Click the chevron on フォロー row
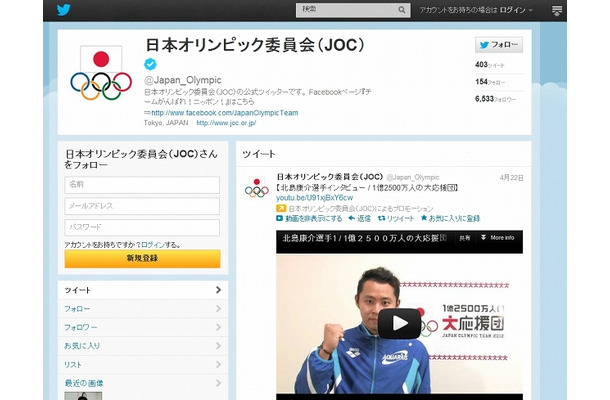610x400 pixels. (218, 309)
